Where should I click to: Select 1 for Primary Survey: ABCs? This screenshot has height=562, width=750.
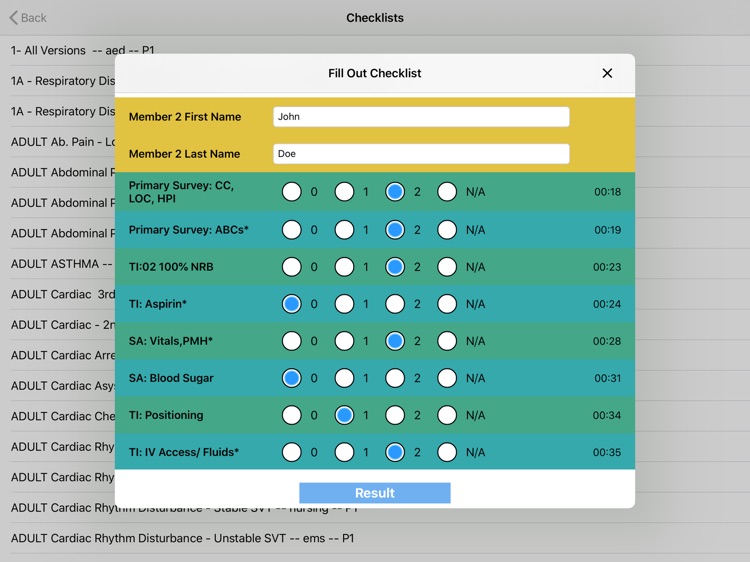point(344,230)
